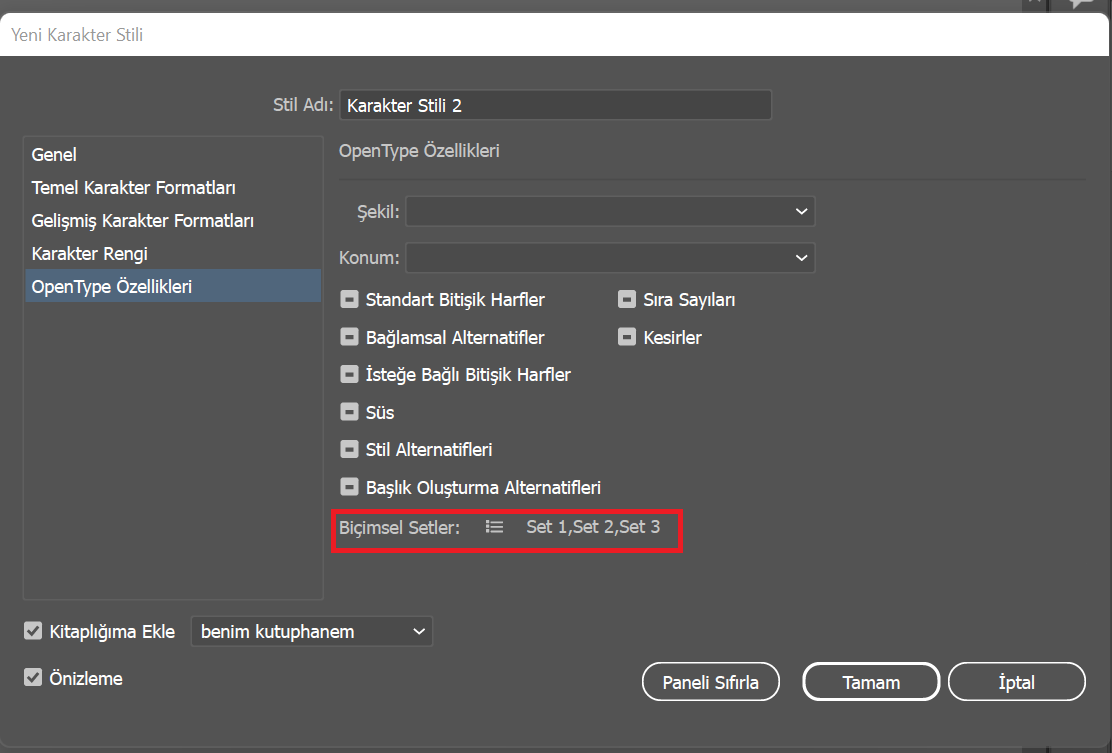This screenshot has width=1112, height=753.
Task: Toggle Sıra Sayıları checkbox
Action: (x=627, y=299)
